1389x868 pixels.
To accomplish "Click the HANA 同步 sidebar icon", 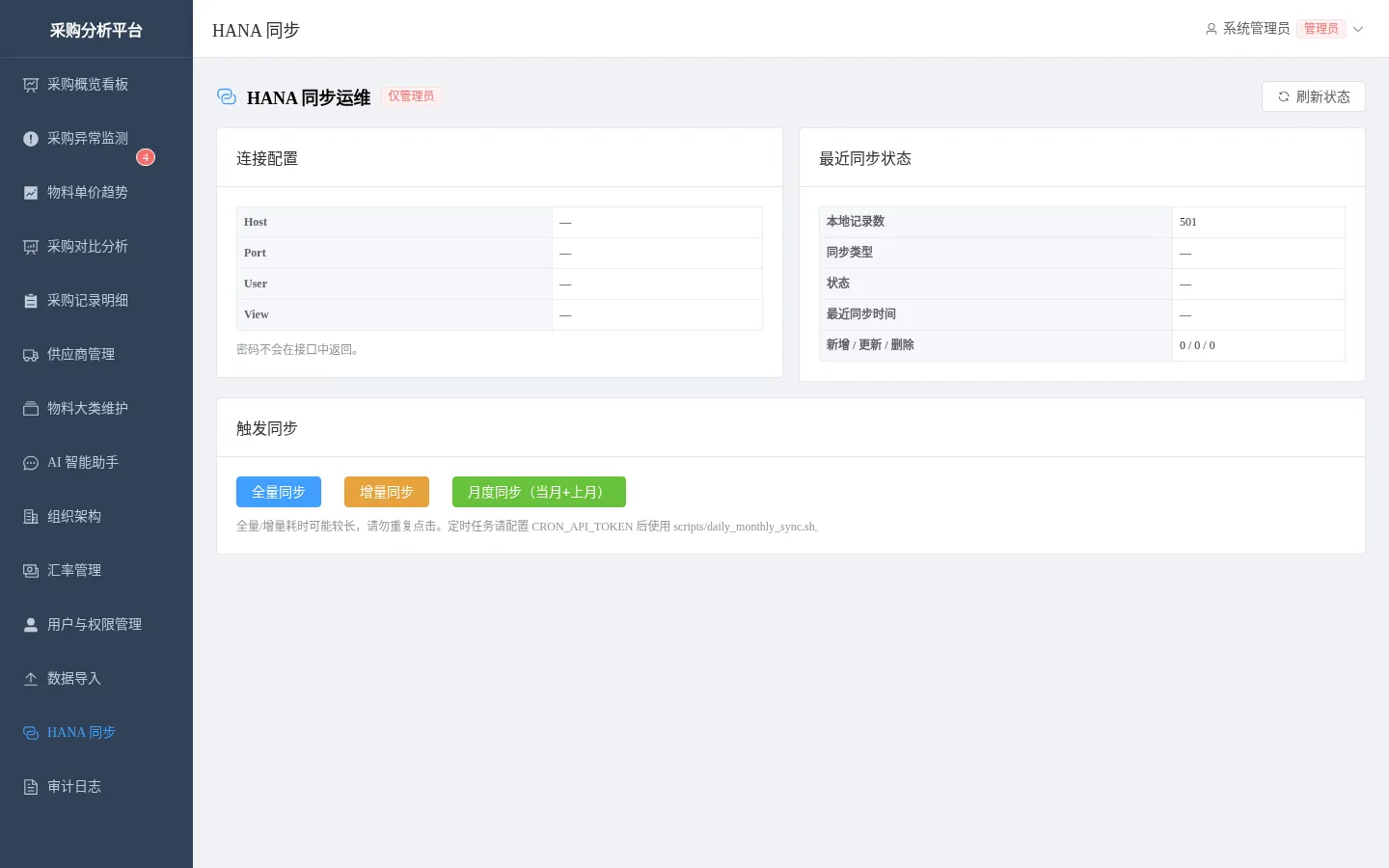I will 31,733.
